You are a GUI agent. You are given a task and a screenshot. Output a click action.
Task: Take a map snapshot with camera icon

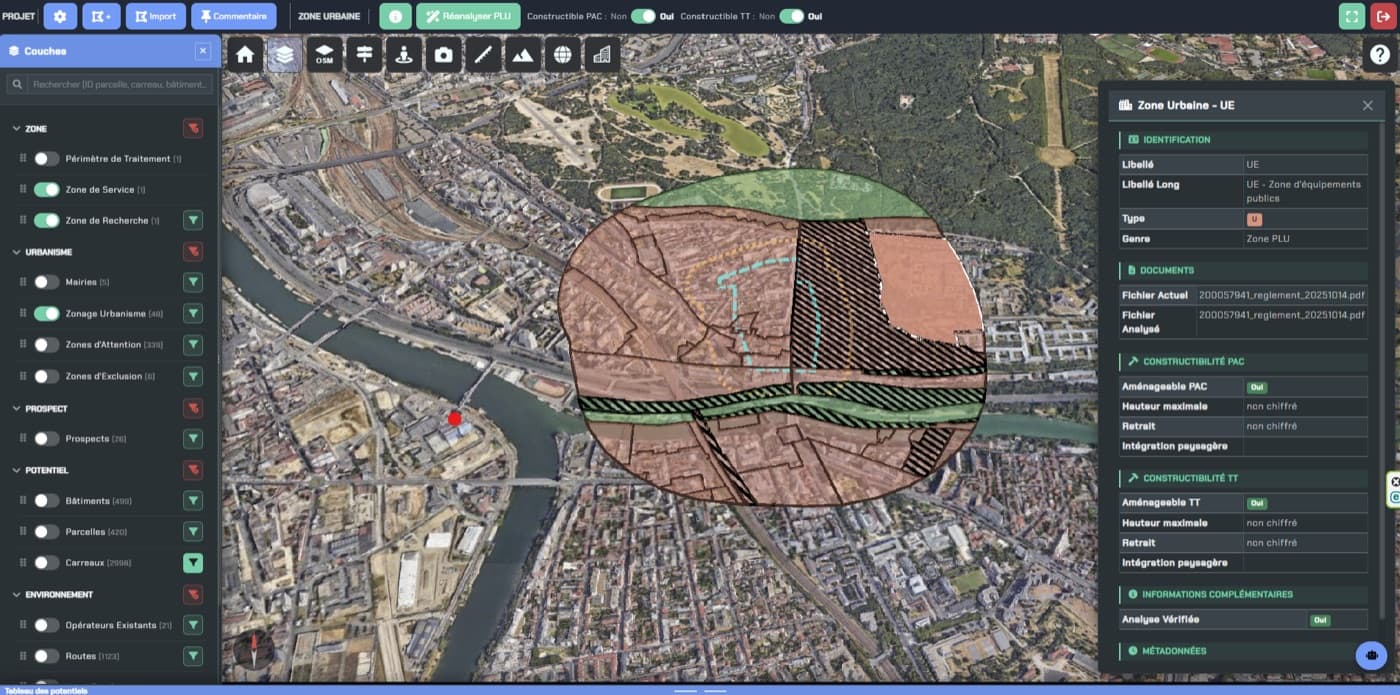(443, 55)
